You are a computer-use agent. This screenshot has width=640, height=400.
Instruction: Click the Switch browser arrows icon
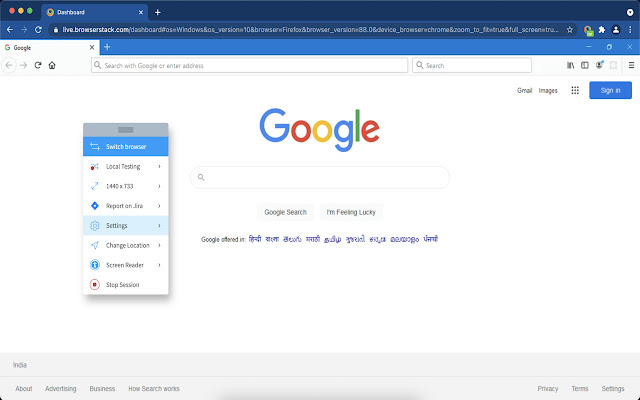[95, 146]
